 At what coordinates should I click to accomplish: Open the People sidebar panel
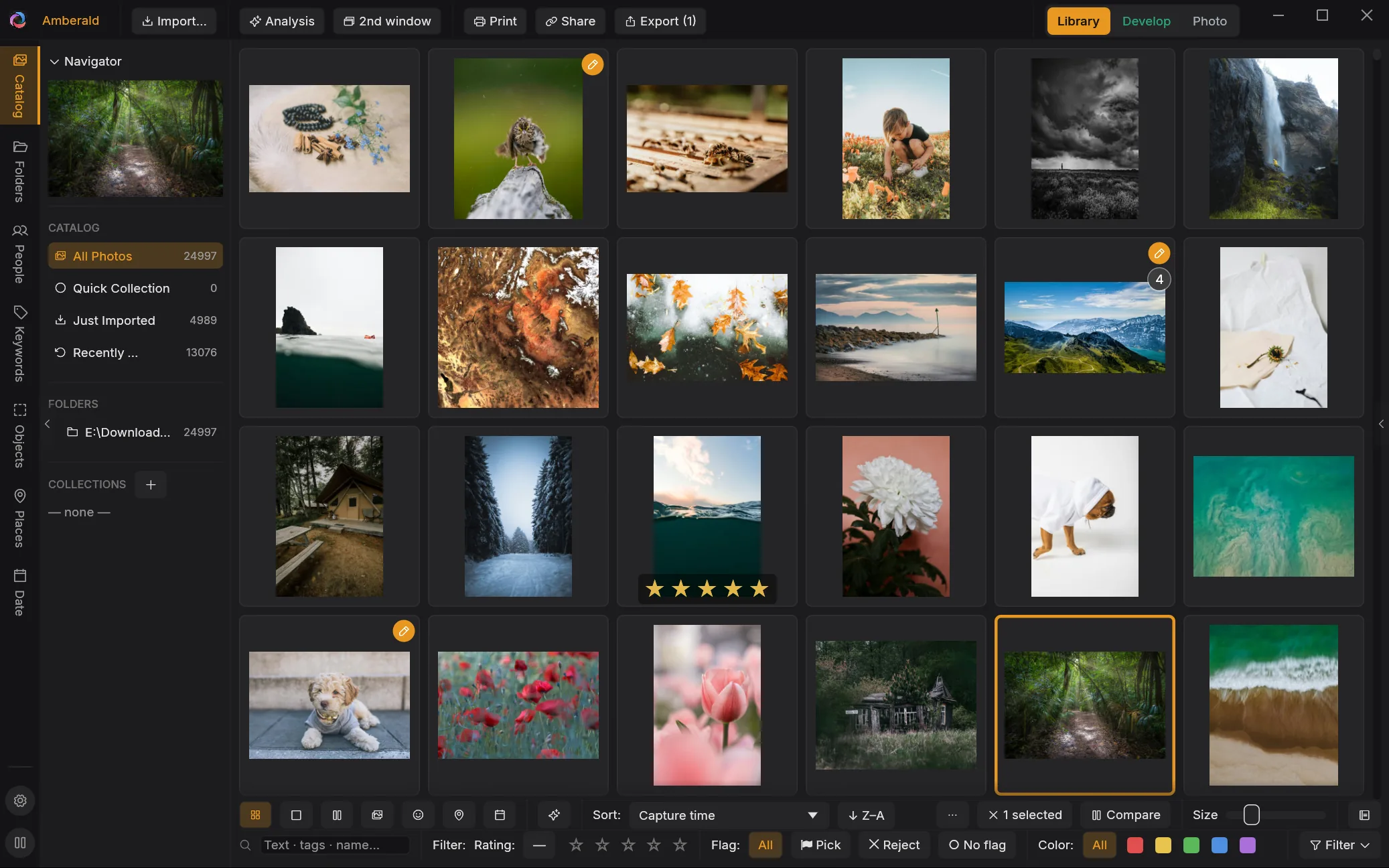(19, 254)
